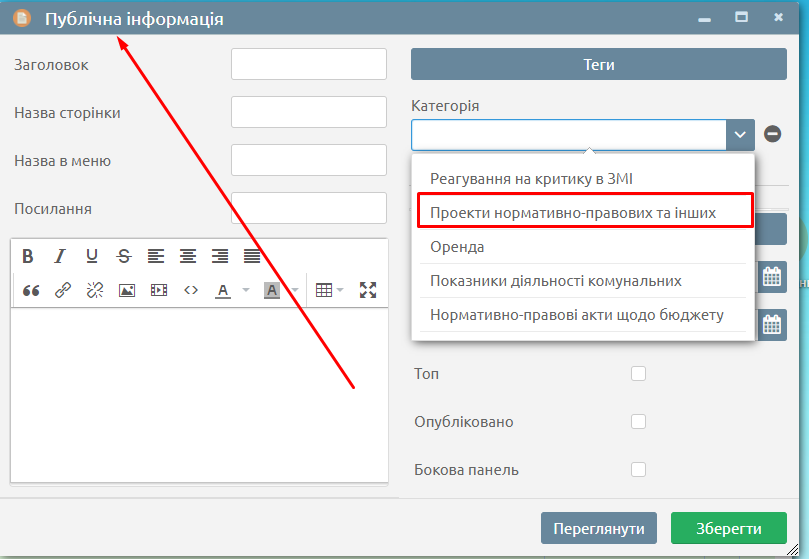Screen dimensions: 809x559
Task: Tick the Бокова панель checkbox
Action: coord(638,470)
